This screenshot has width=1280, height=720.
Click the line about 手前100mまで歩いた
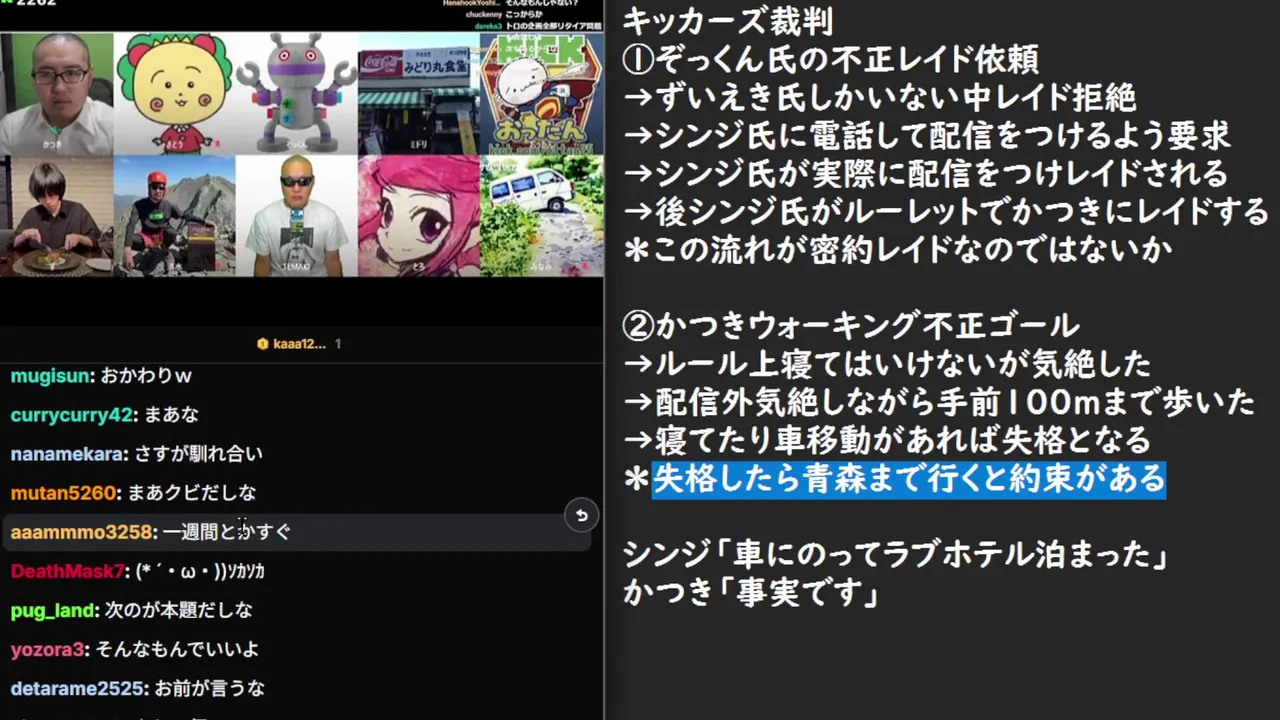point(939,402)
